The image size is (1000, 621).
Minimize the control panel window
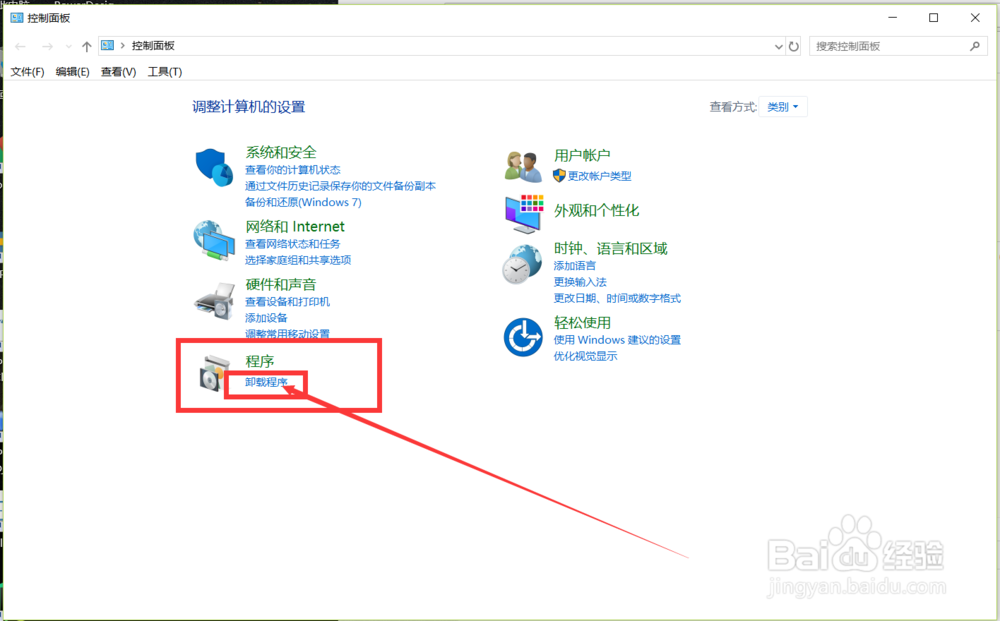click(x=893, y=18)
